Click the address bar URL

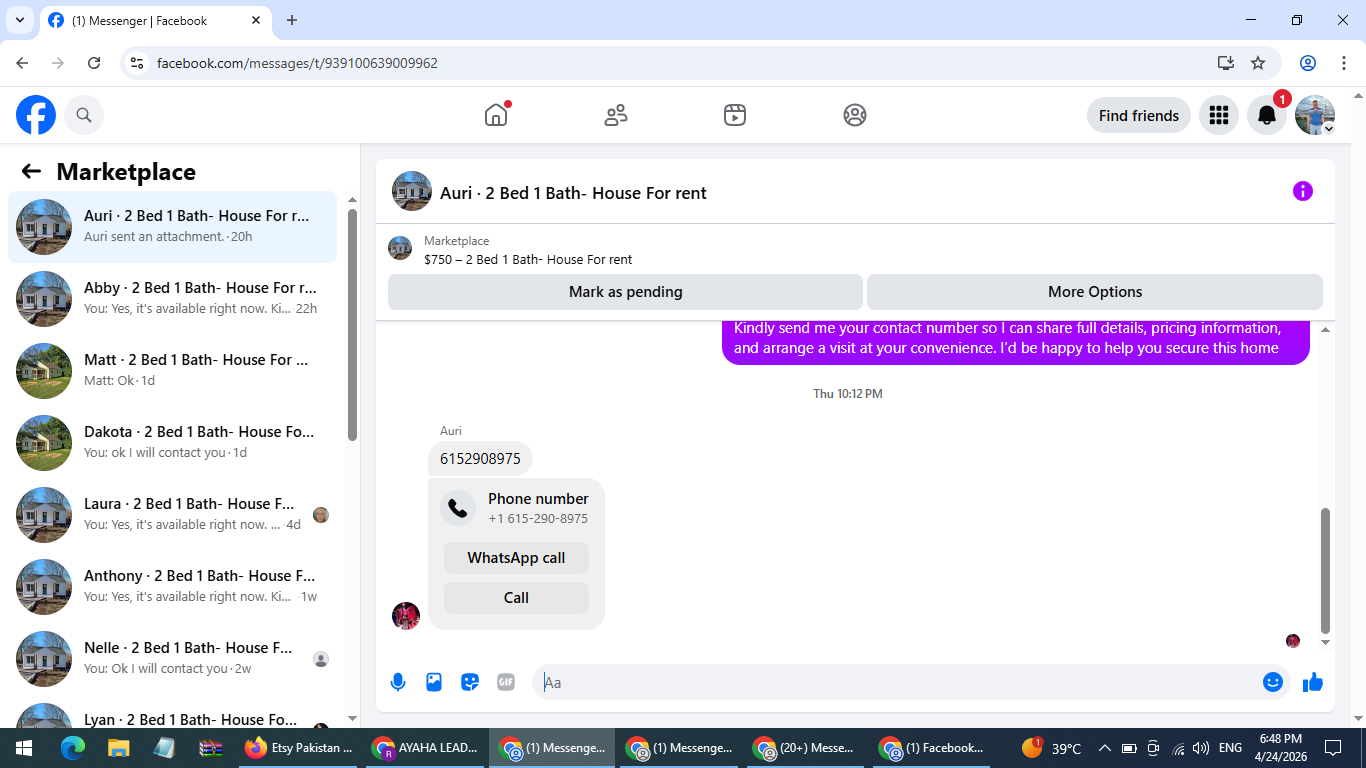coord(297,63)
